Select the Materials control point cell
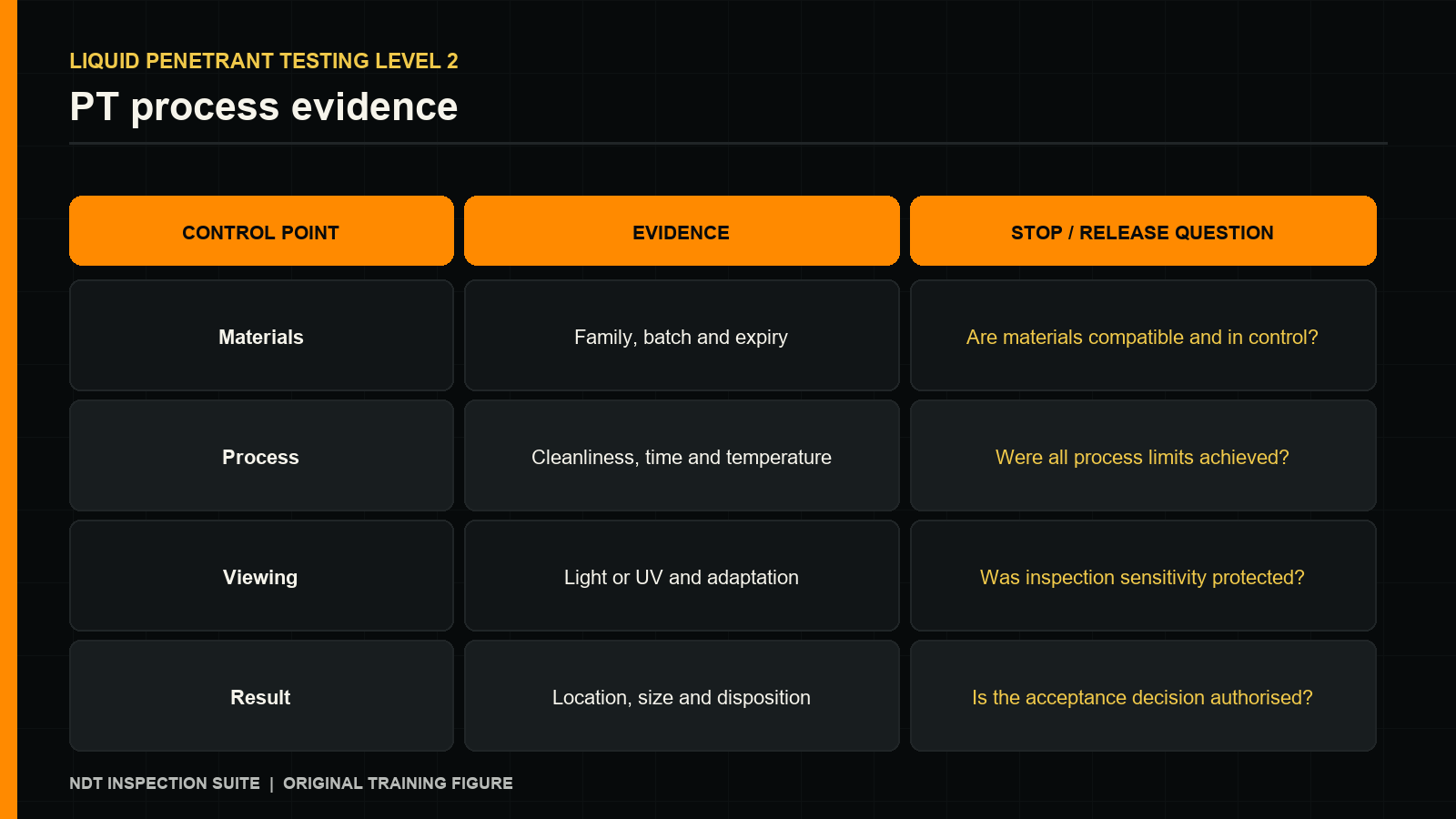The width and height of the screenshot is (1456, 819). (261, 336)
